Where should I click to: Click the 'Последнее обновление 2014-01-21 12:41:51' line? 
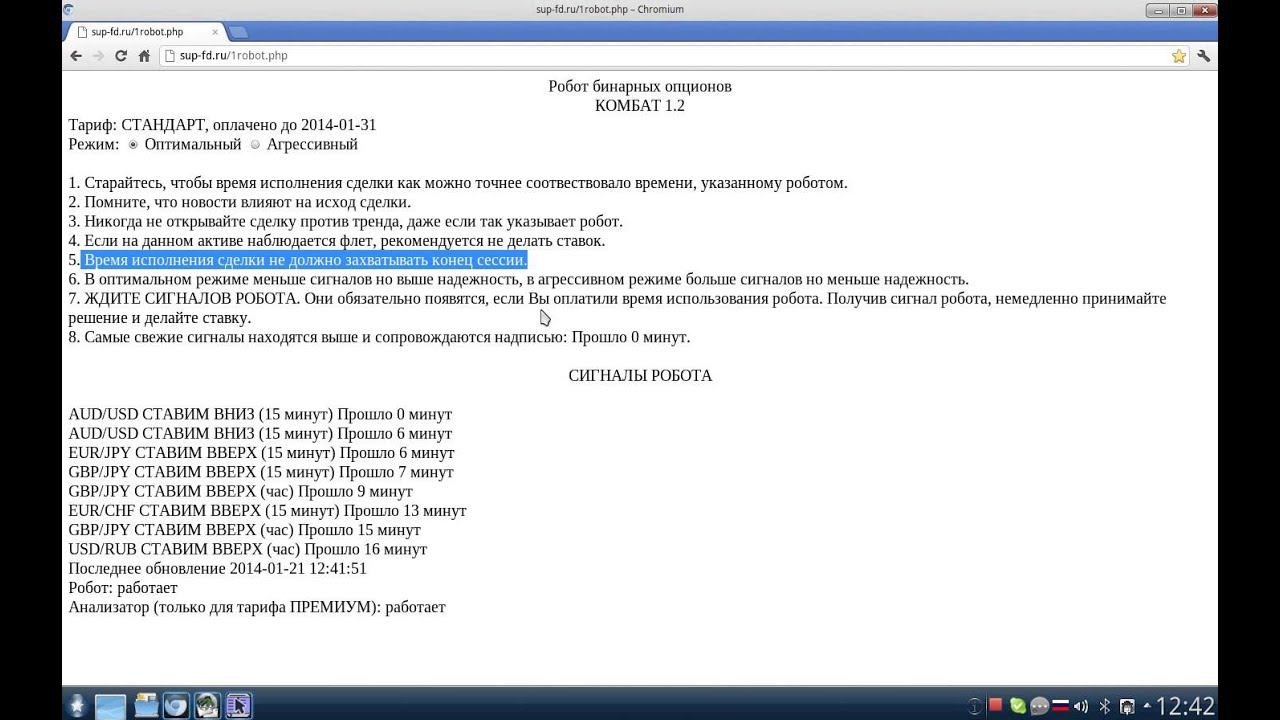tap(217, 568)
